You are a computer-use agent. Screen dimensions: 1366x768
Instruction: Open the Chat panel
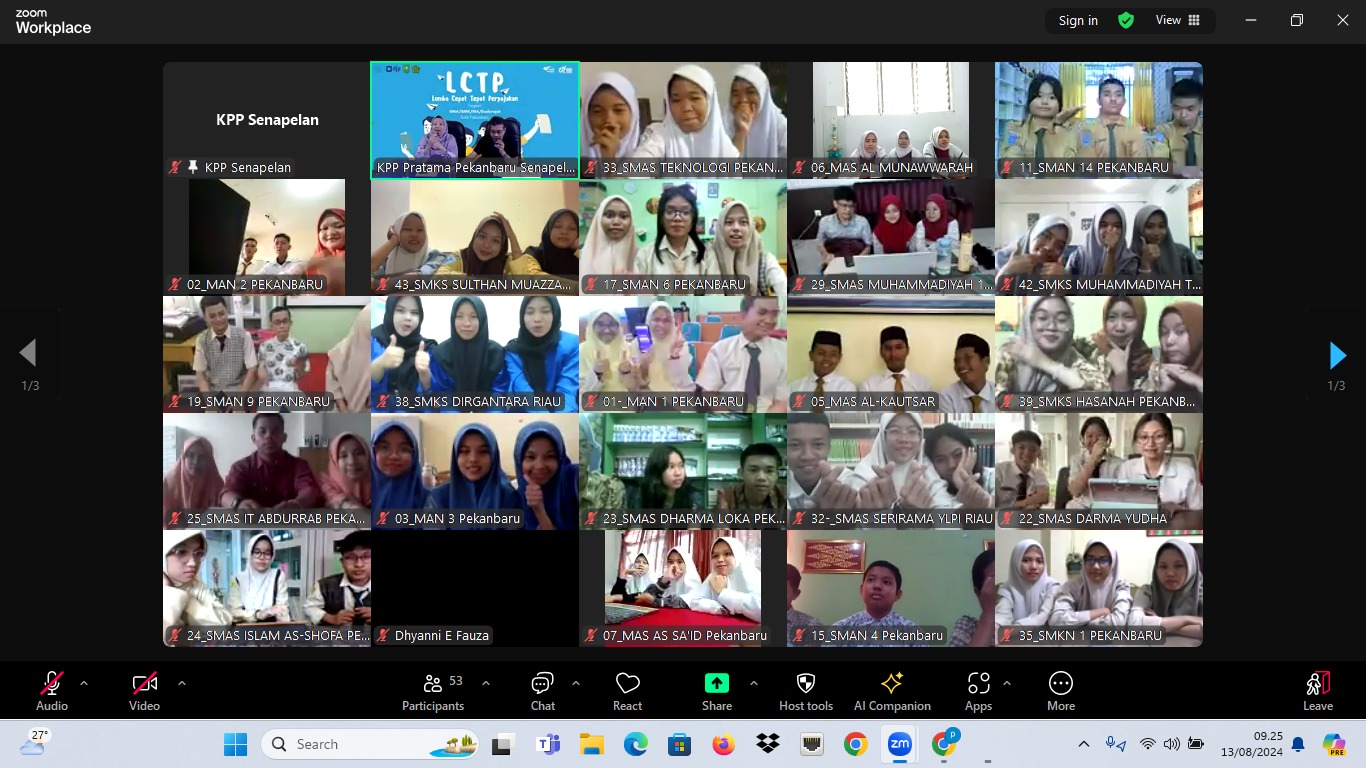(x=543, y=691)
